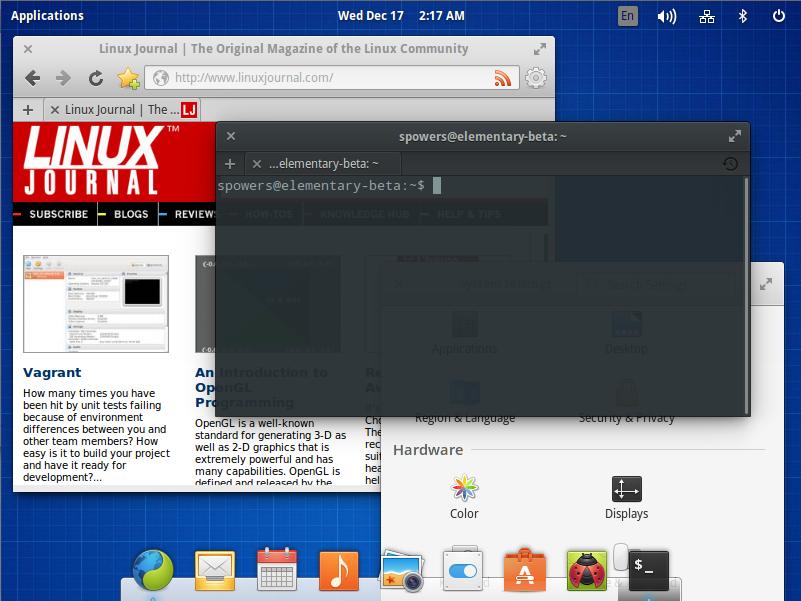This screenshot has height=601, width=801.
Task: Open the ladybug bug reporter in dock
Action: (587, 570)
